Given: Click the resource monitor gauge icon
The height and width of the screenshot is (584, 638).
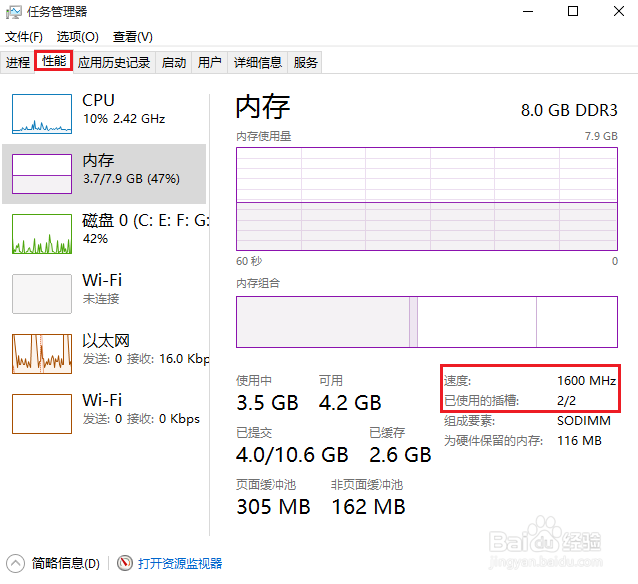Looking at the screenshot, I should [x=125, y=564].
